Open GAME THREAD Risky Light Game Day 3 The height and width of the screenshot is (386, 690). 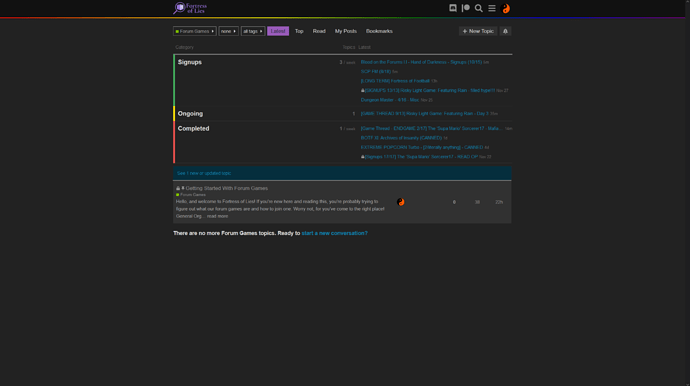(x=424, y=114)
